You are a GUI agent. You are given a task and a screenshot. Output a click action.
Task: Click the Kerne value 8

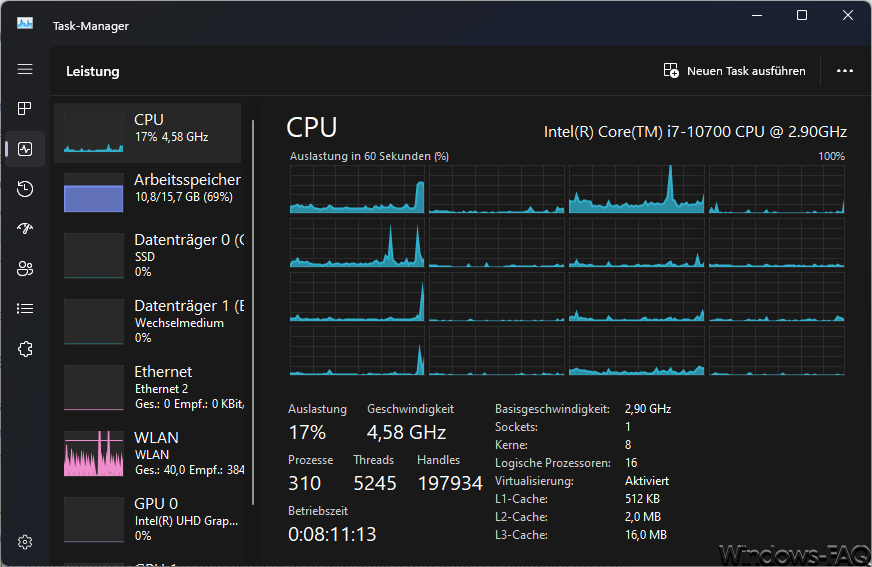click(628, 445)
